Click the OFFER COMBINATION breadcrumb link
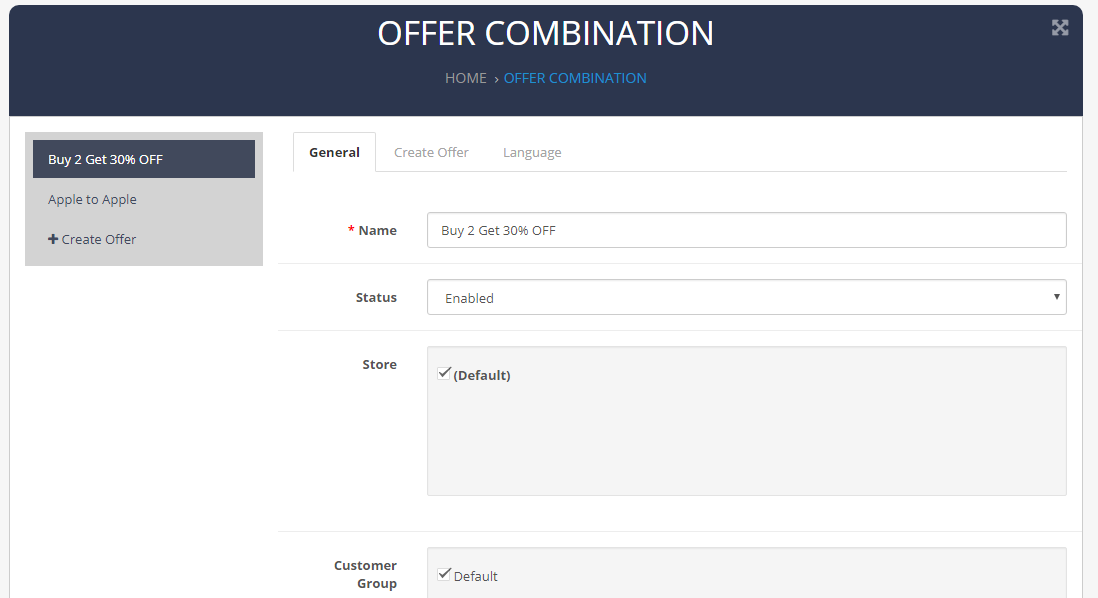This screenshot has width=1098, height=598. 575,78
